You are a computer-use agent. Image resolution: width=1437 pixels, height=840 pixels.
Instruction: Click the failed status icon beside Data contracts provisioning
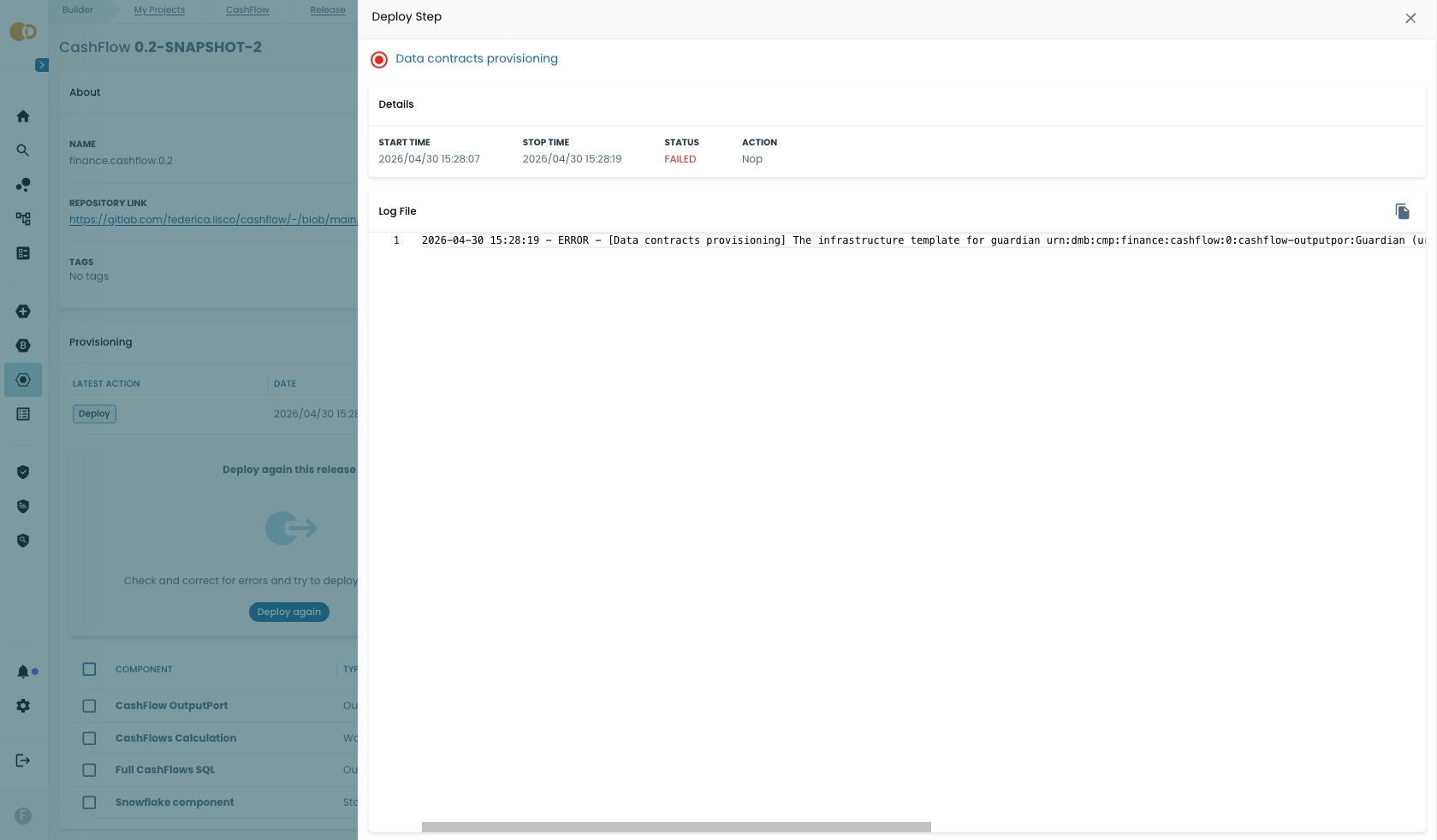(379, 60)
